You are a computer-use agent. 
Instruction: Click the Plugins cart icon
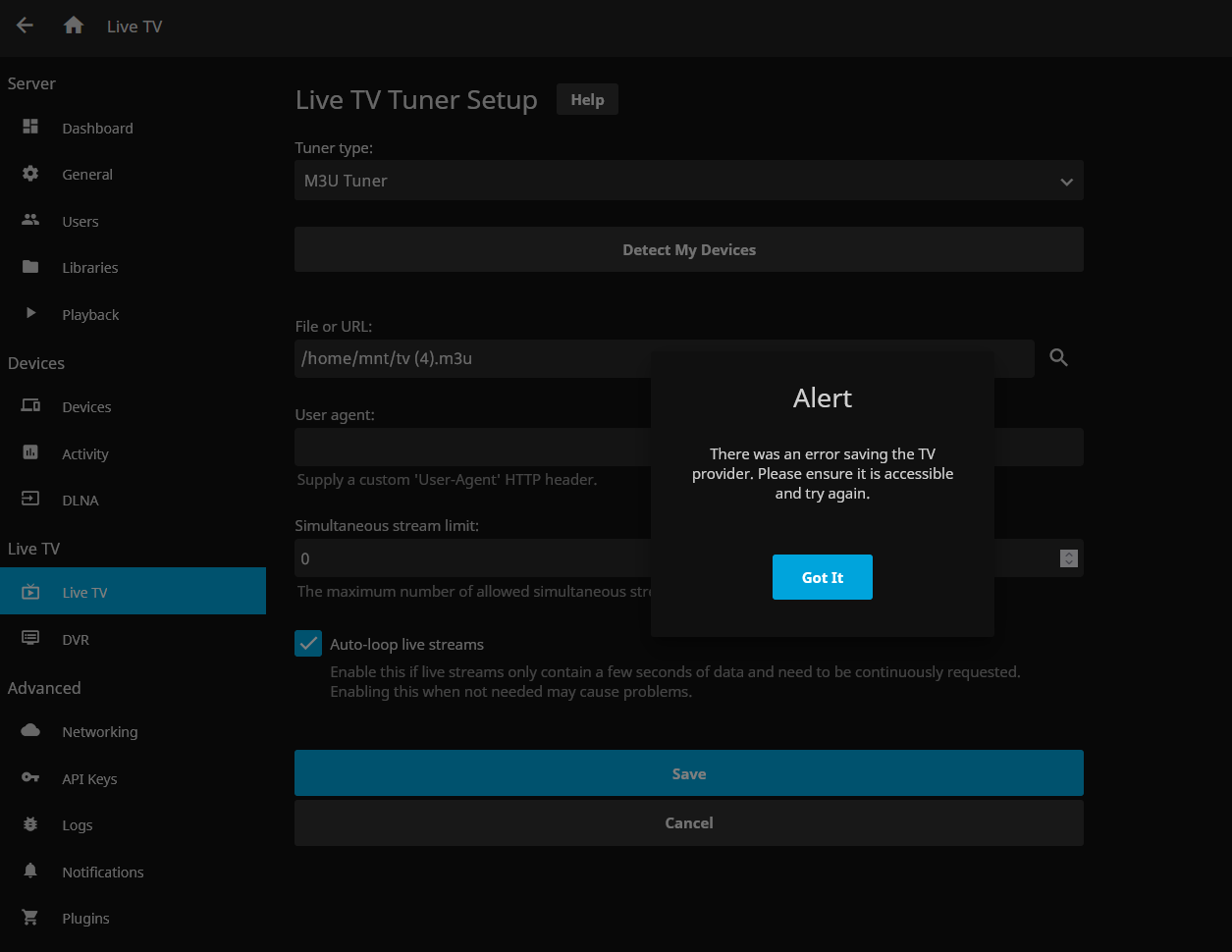(30, 918)
